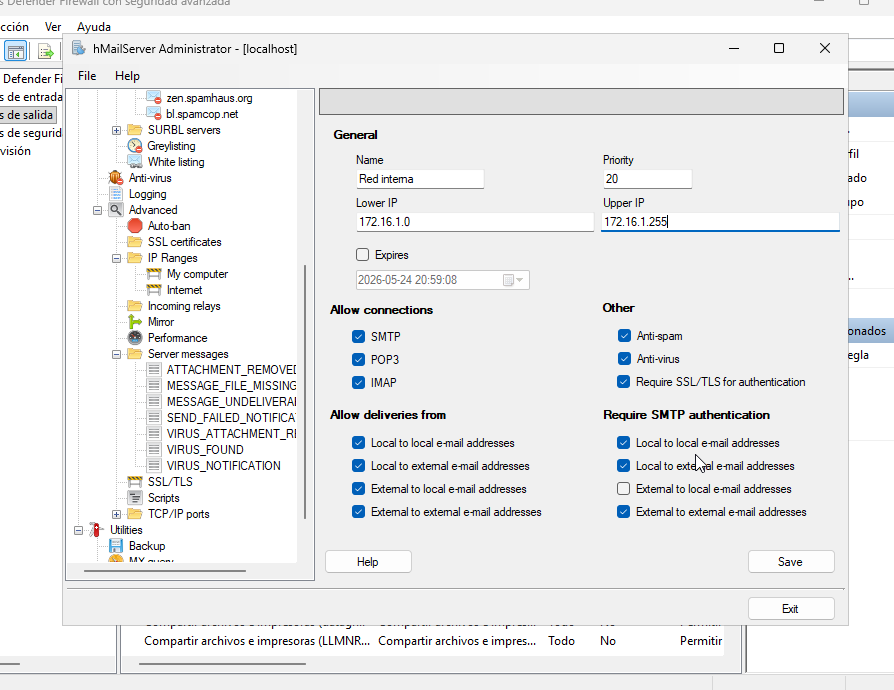Select bl.spamcop.net blacklist icon

click(153, 113)
